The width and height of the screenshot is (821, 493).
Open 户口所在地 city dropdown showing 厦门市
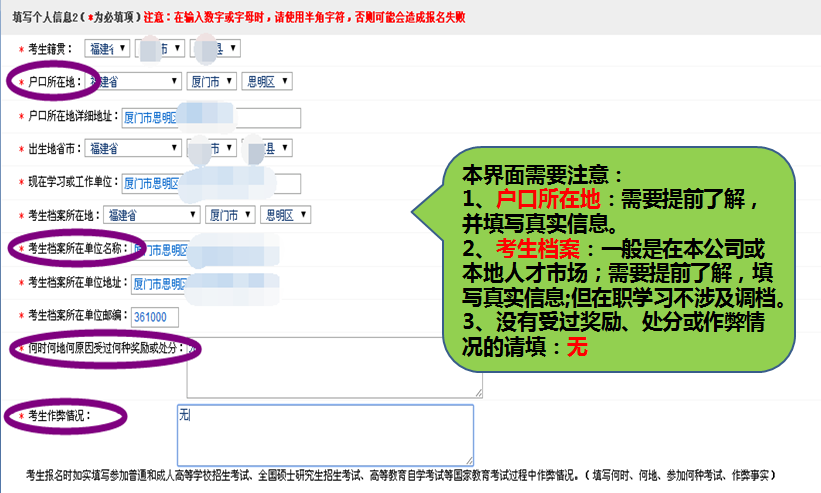coord(210,82)
